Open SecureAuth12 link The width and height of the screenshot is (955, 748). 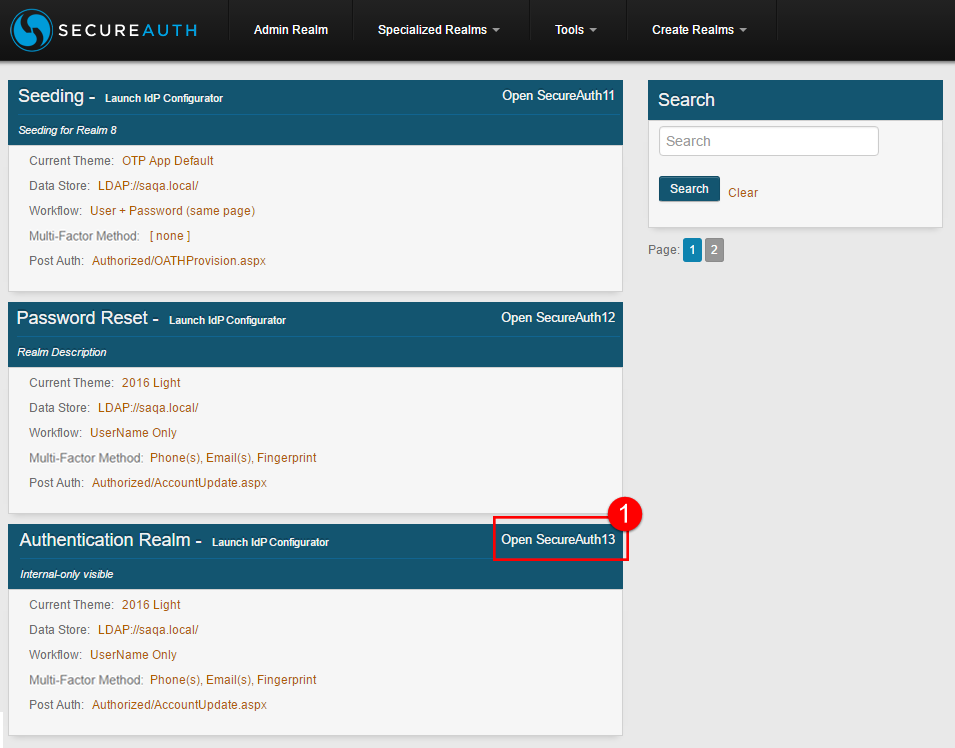click(x=558, y=318)
